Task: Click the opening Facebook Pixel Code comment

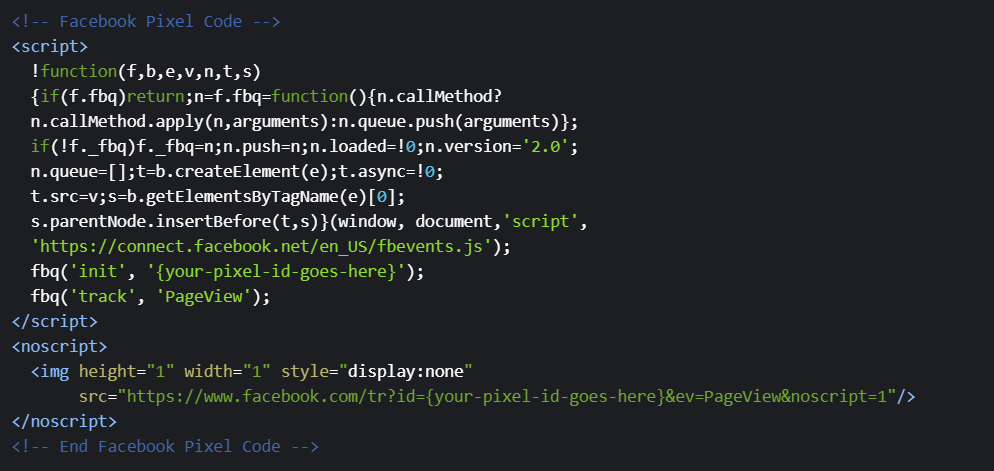Action: click(146, 21)
